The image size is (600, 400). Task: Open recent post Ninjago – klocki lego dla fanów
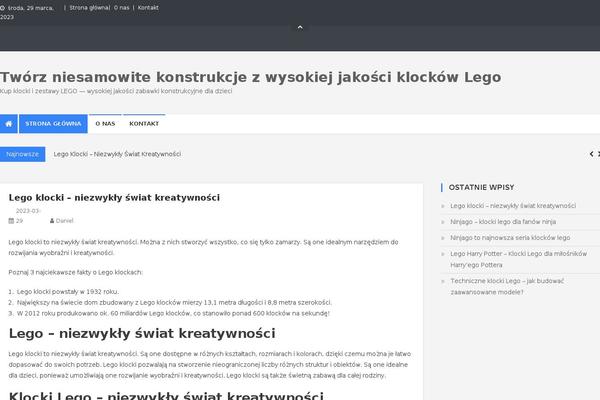click(503, 222)
